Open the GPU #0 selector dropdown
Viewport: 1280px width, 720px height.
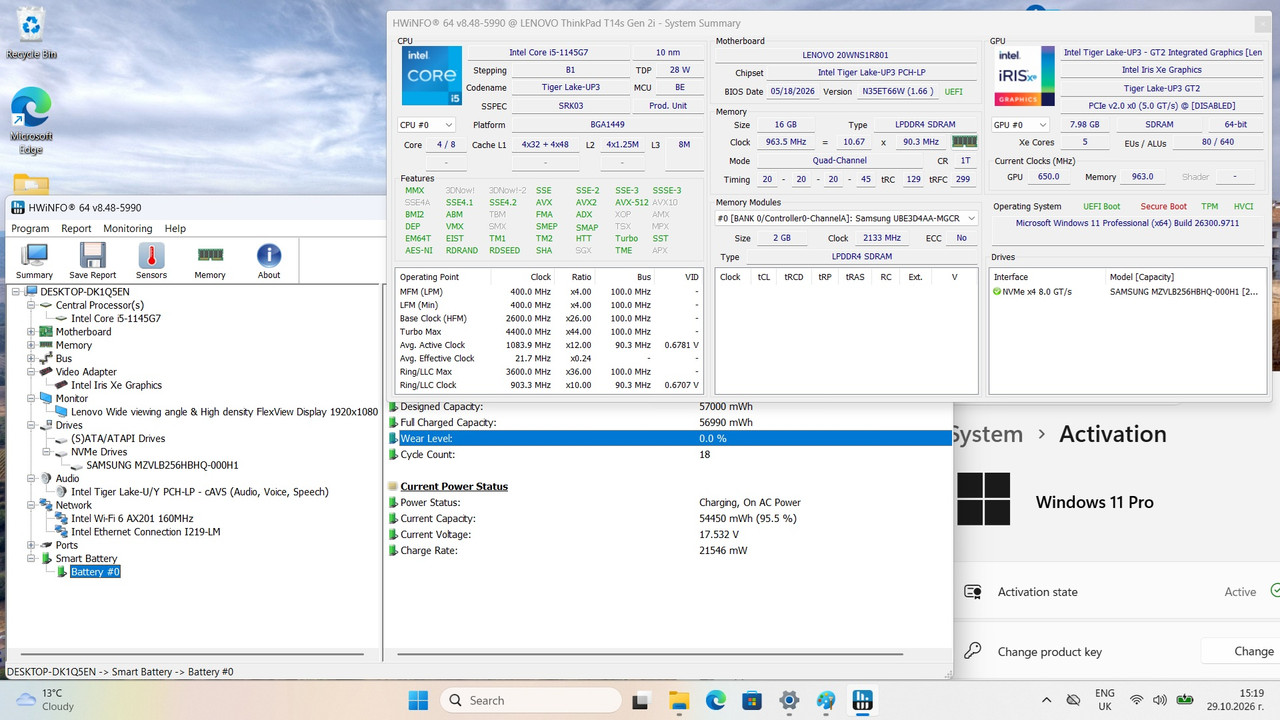1019,125
